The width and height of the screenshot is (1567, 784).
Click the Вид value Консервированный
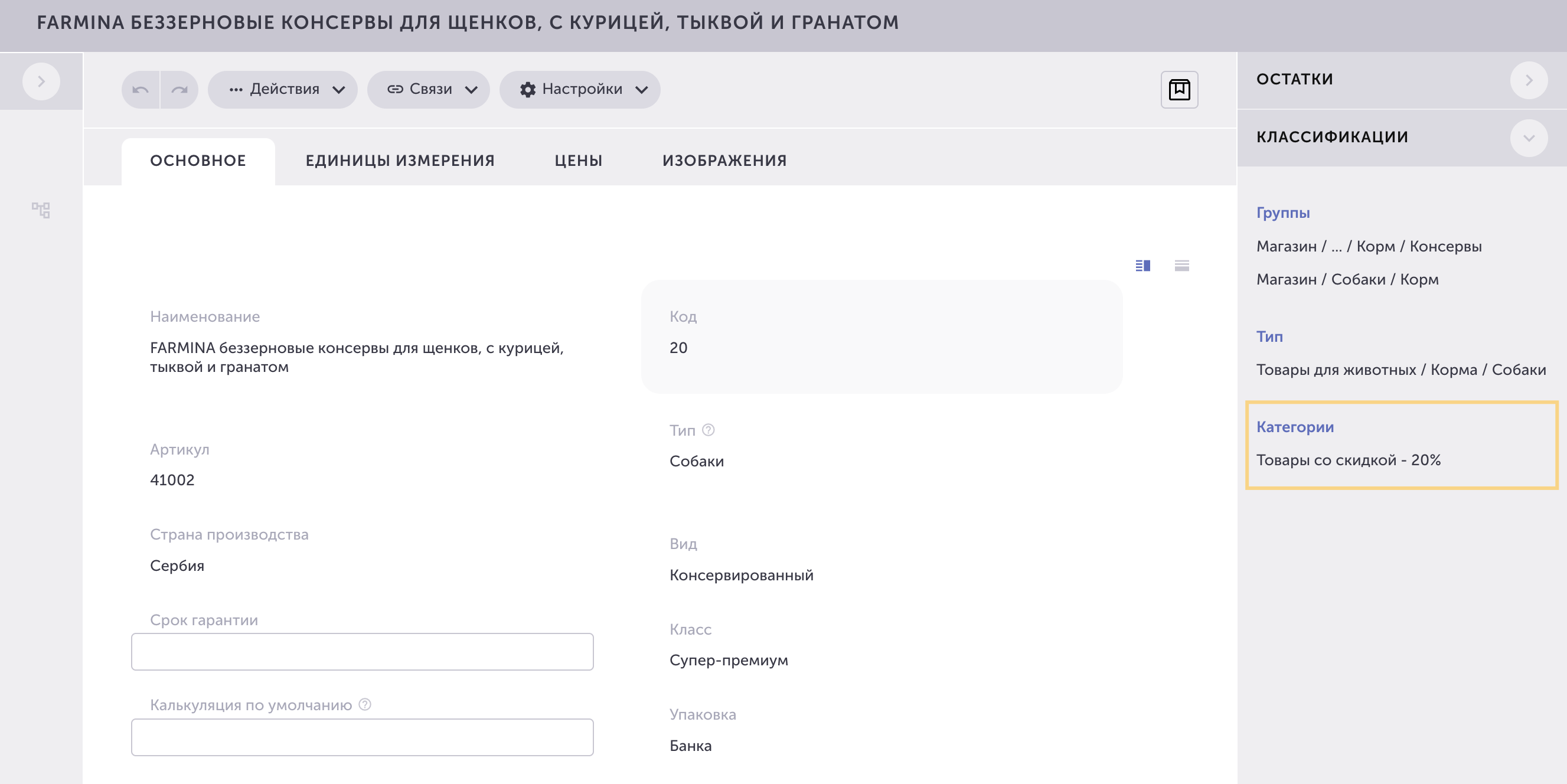tap(742, 575)
